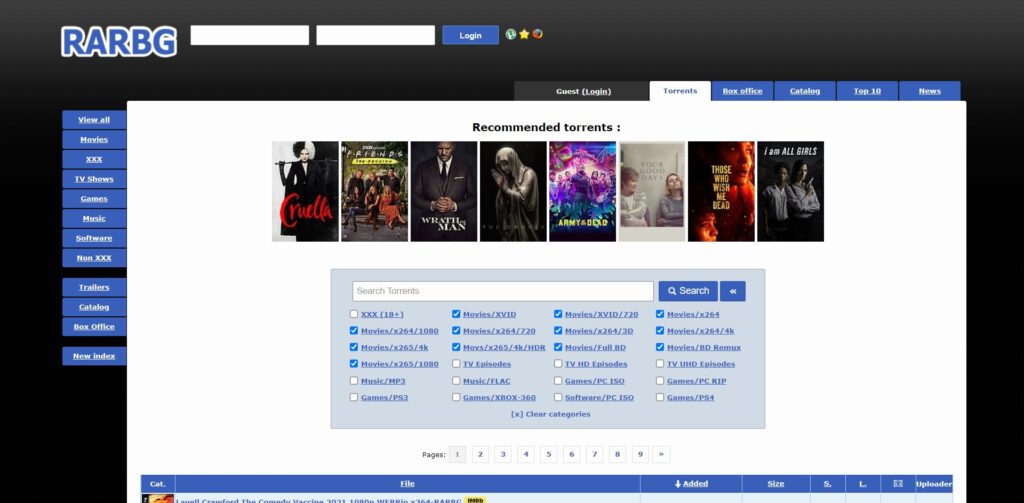Click the uTorrent icon beside Login
Image resolution: width=1024 pixels, height=503 pixels.
[511, 35]
